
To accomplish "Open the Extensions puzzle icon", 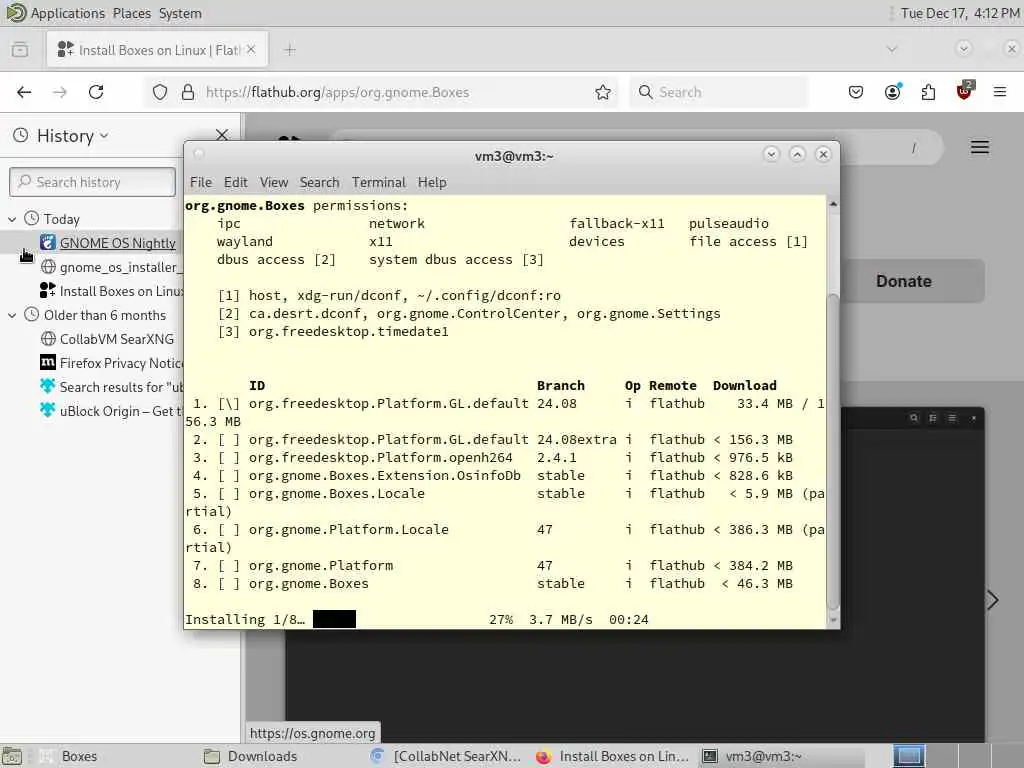I will coord(928,92).
